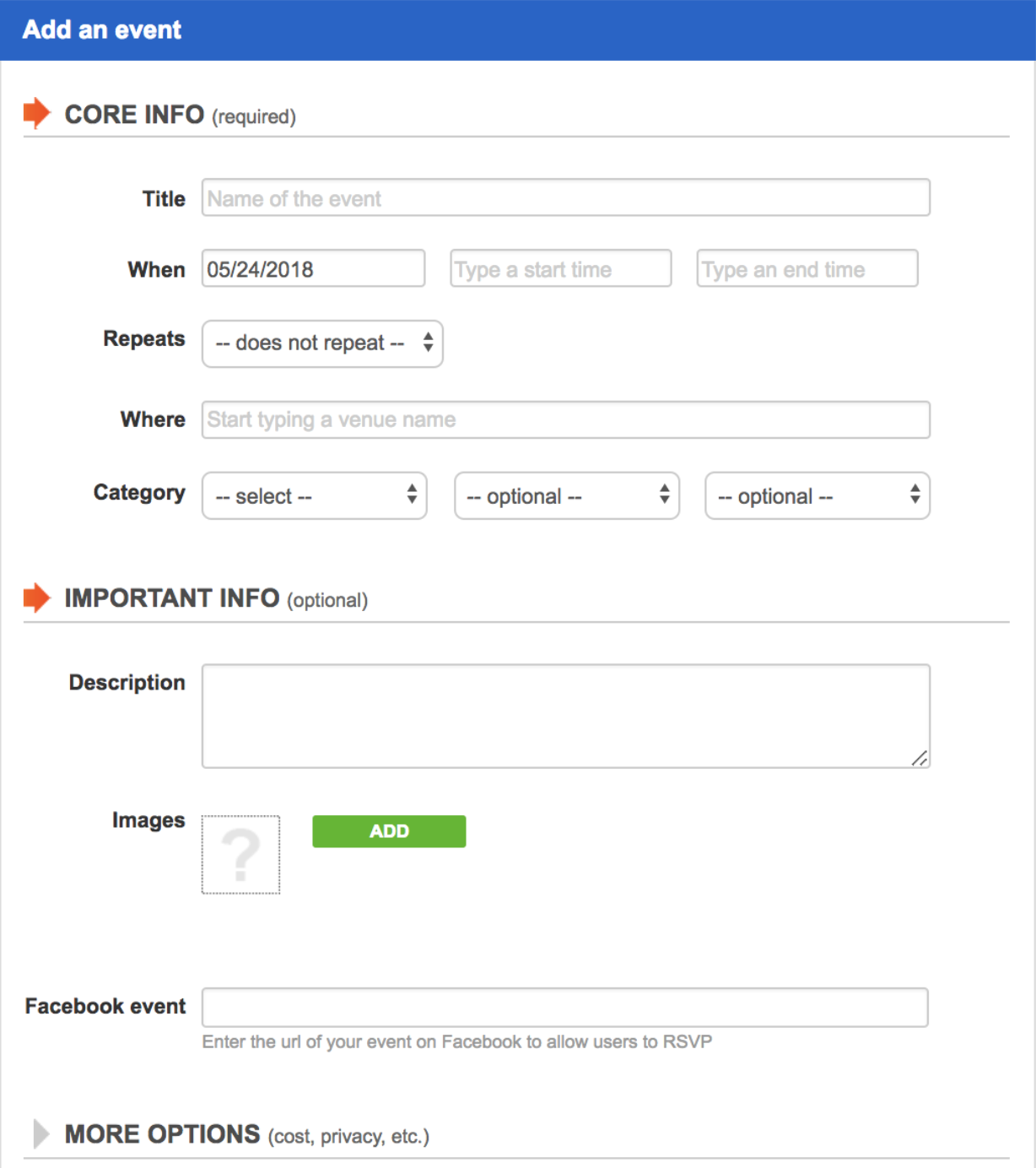
Task: Open the Category select dropdown
Action: tap(315, 495)
